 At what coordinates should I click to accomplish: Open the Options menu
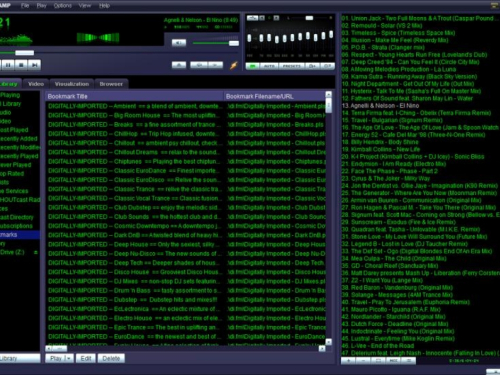[x=63, y=6]
